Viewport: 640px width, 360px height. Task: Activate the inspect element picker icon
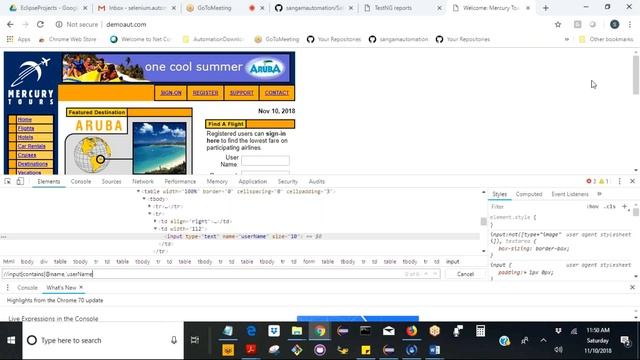8,181
